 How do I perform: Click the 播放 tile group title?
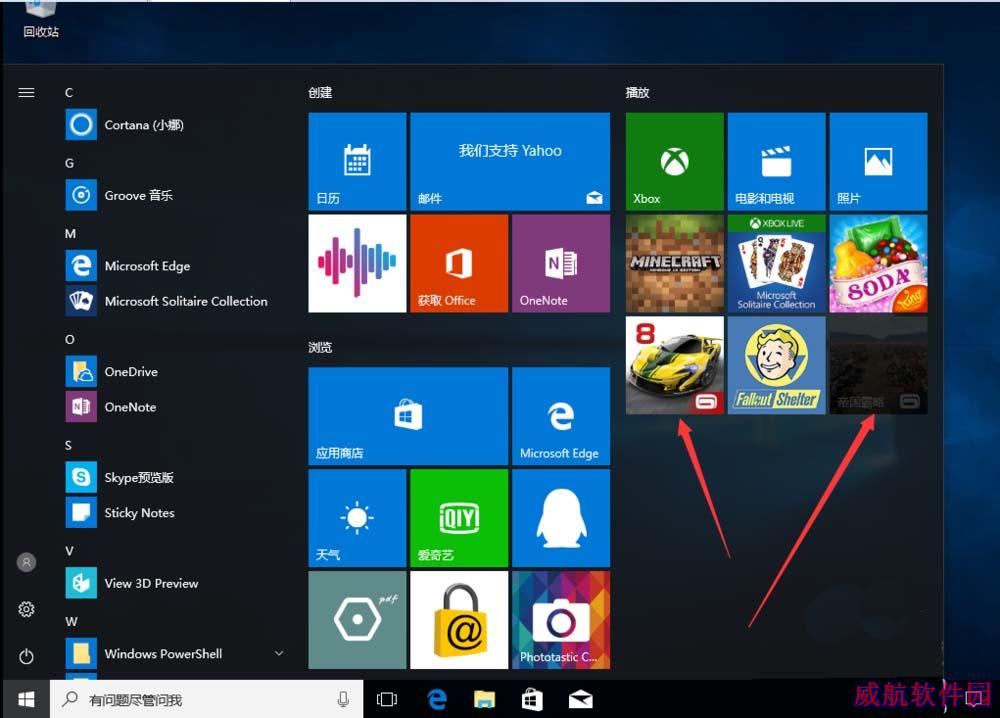[x=637, y=92]
